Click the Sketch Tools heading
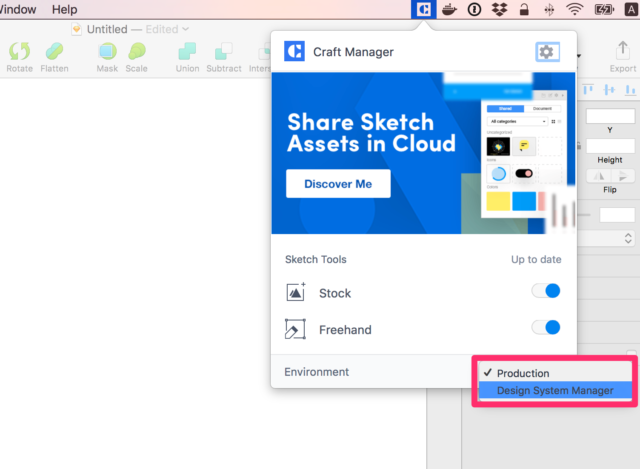 click(x=316, y=259)
